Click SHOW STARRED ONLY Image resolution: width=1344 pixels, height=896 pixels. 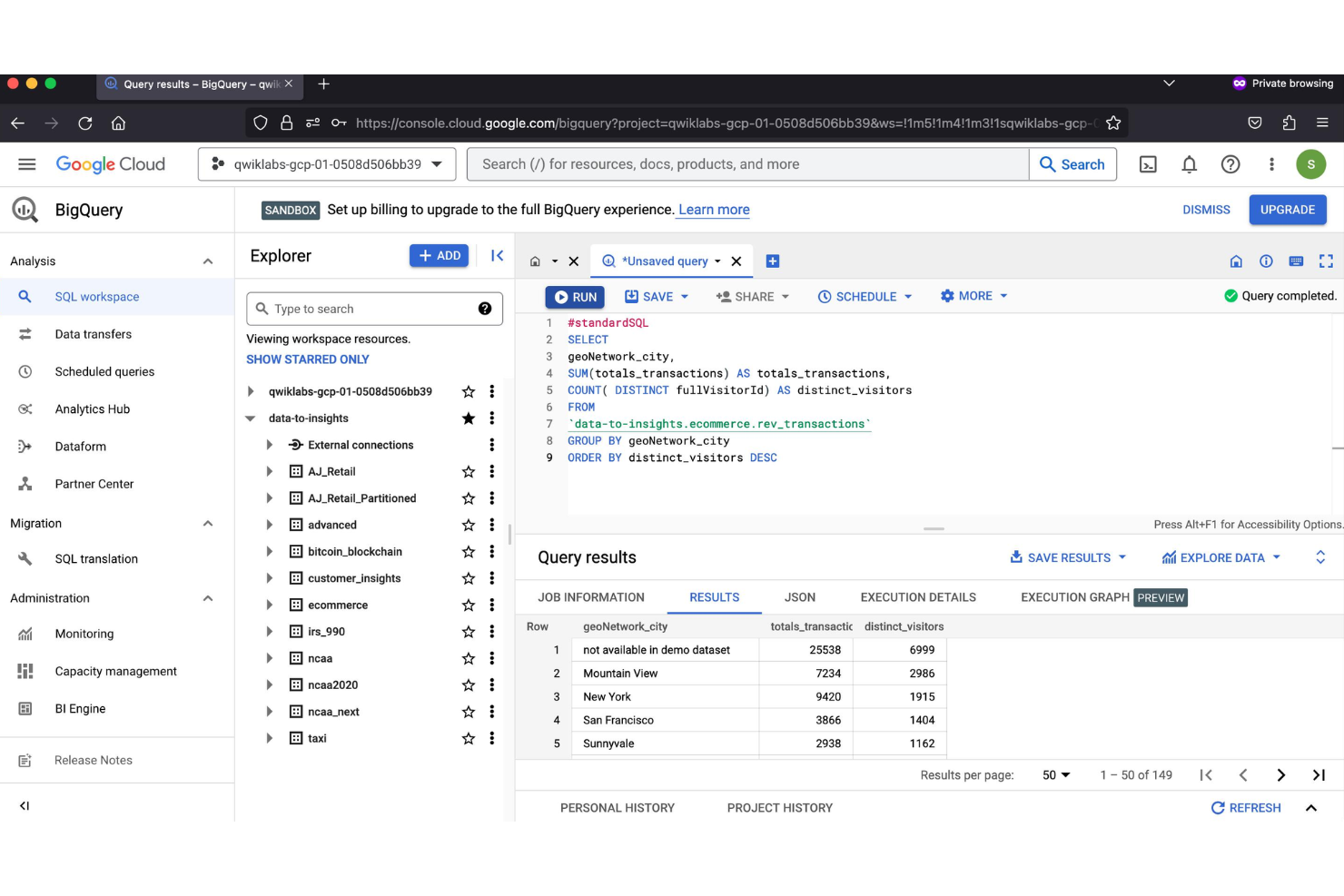(308, 359)
